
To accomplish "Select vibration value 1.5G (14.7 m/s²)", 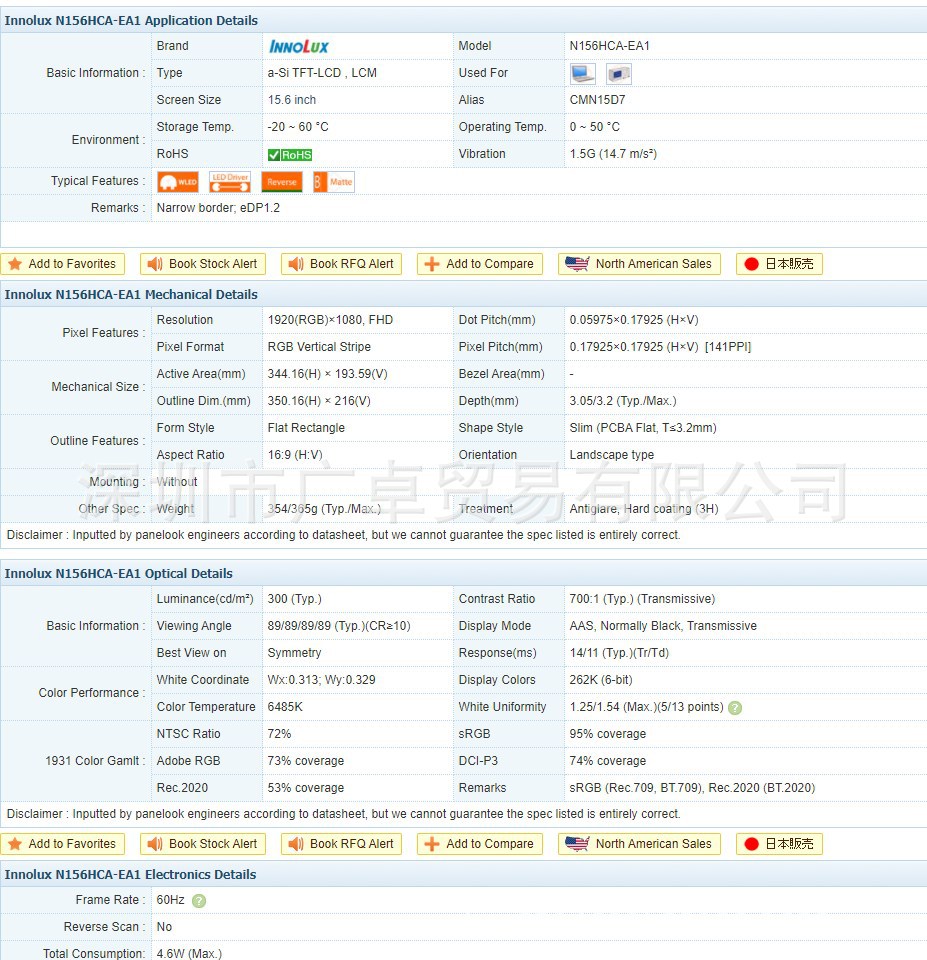I will (613, 154).
